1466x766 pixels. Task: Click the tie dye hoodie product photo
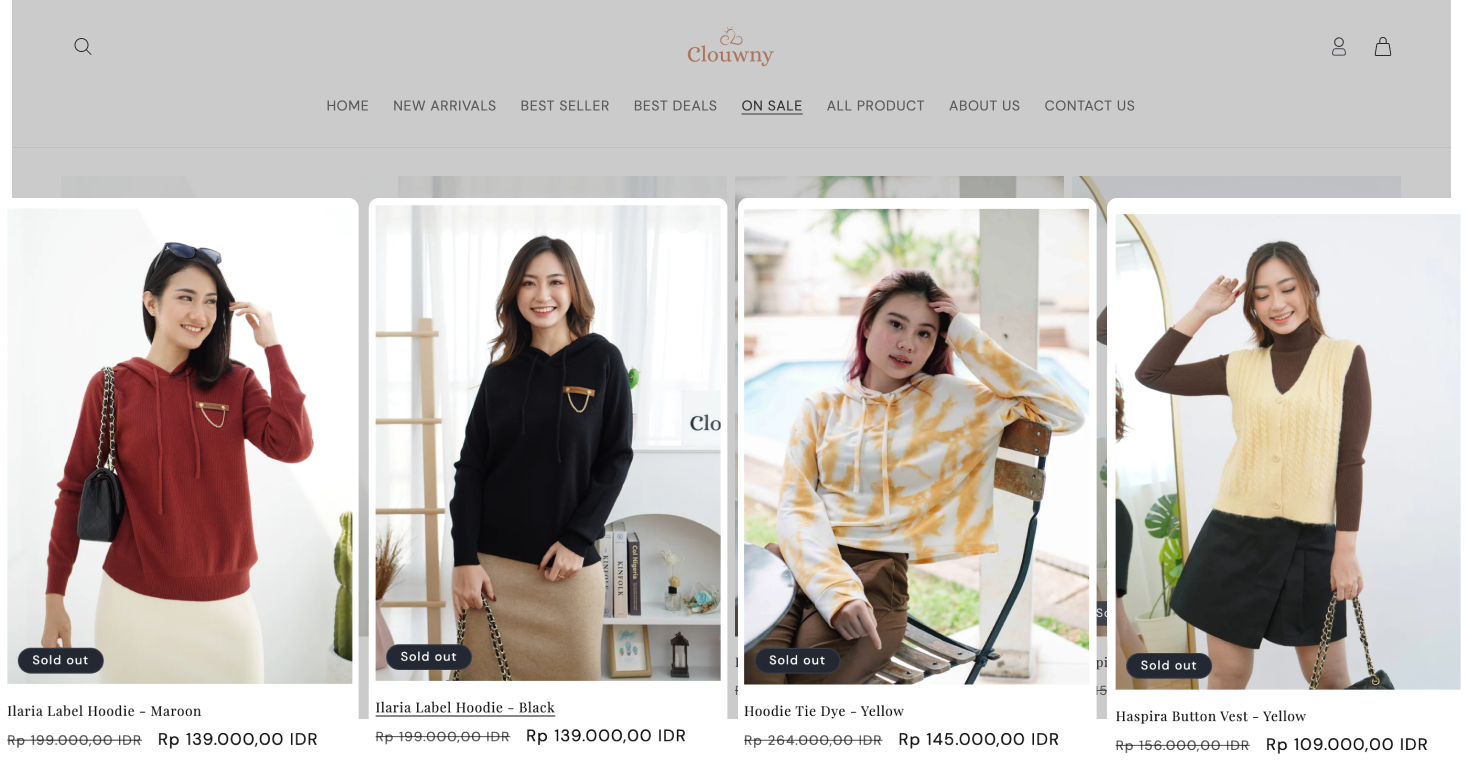click(x=916, y=446)
